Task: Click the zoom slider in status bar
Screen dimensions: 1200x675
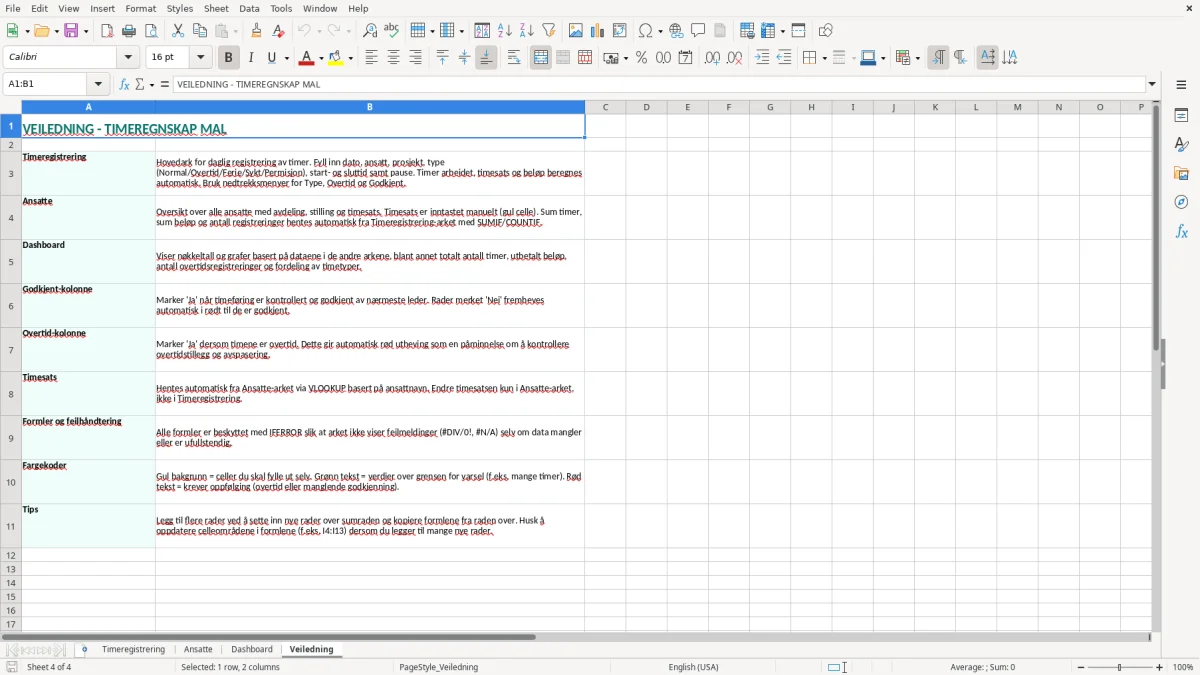Action: click(1120, 667)
